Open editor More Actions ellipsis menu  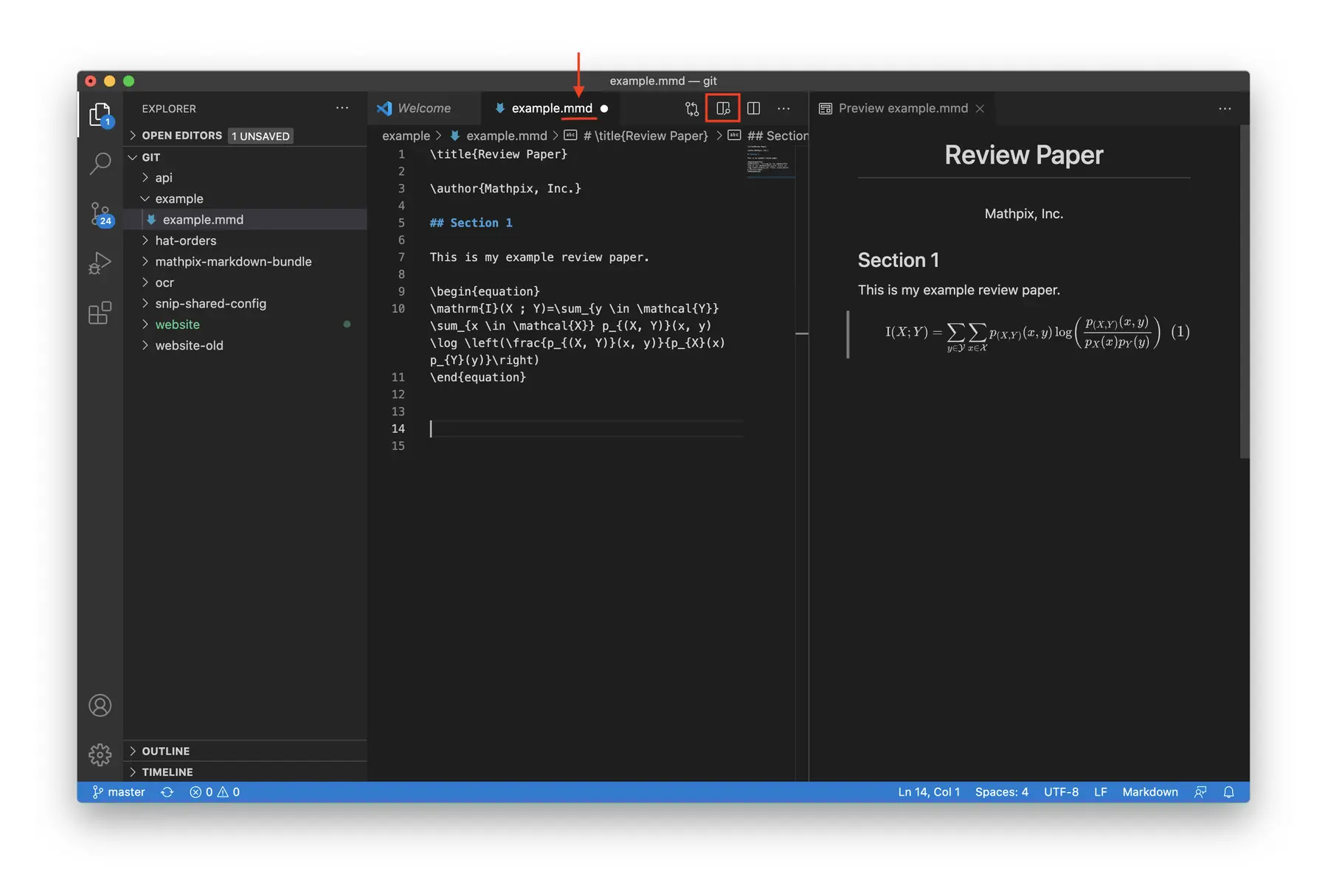[784, 108]
